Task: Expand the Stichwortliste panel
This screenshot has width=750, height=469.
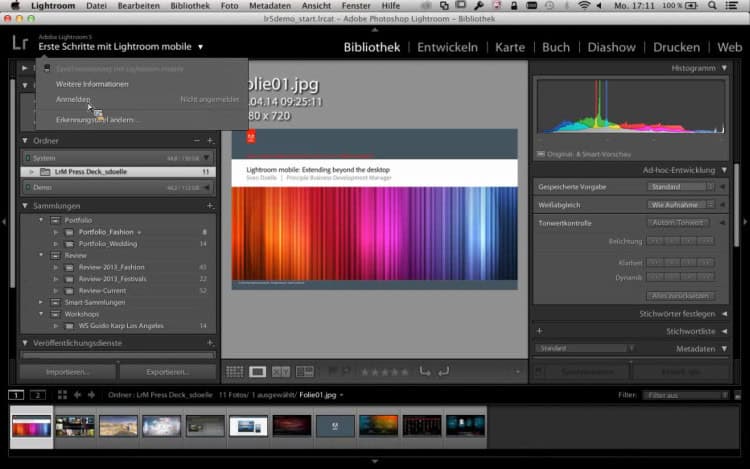Action: tap(724, 331)
